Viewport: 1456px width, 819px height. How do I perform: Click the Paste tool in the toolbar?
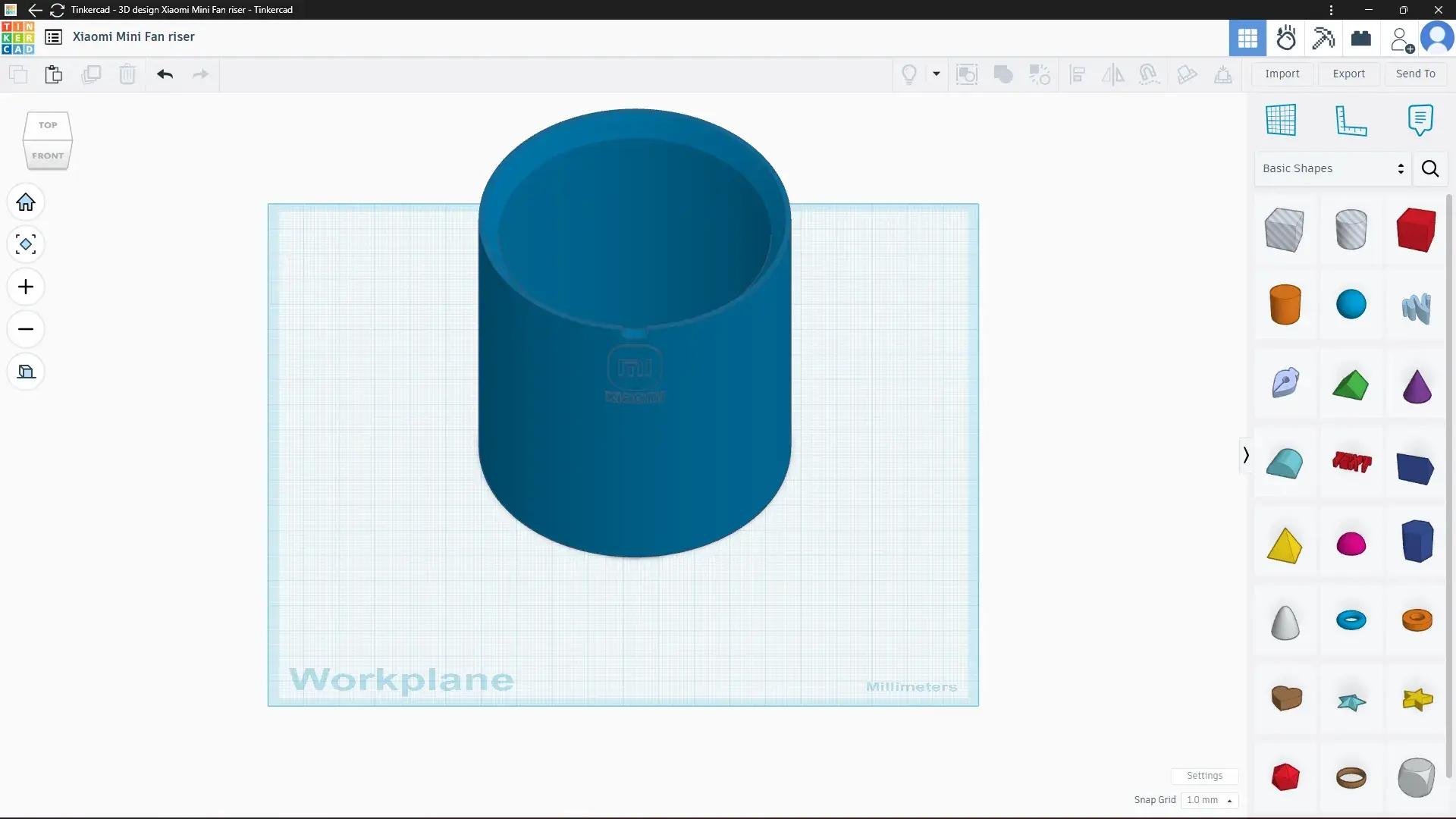pyautogui.click(x=53, y=74)
